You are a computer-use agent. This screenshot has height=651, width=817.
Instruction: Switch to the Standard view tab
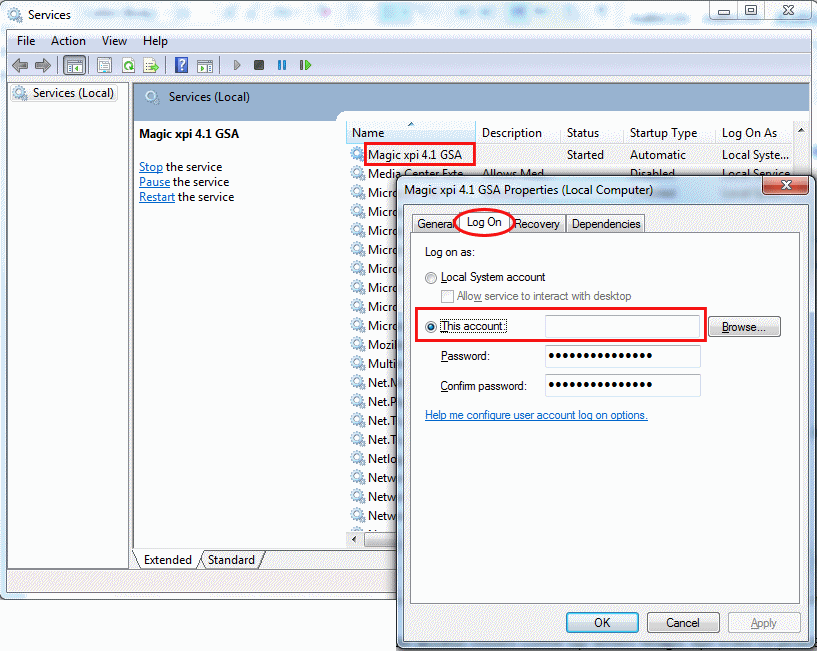coord(231,560)
